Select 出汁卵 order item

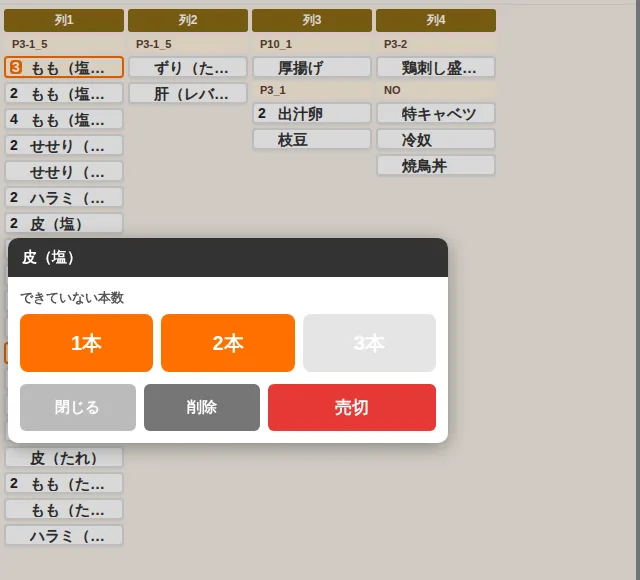pyautogui.click(x=312, y=113)
